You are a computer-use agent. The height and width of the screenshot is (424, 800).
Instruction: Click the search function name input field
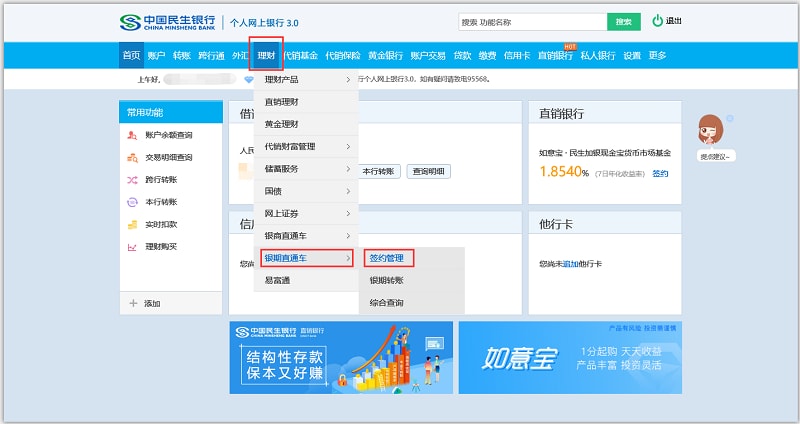[x=531, y=21]
